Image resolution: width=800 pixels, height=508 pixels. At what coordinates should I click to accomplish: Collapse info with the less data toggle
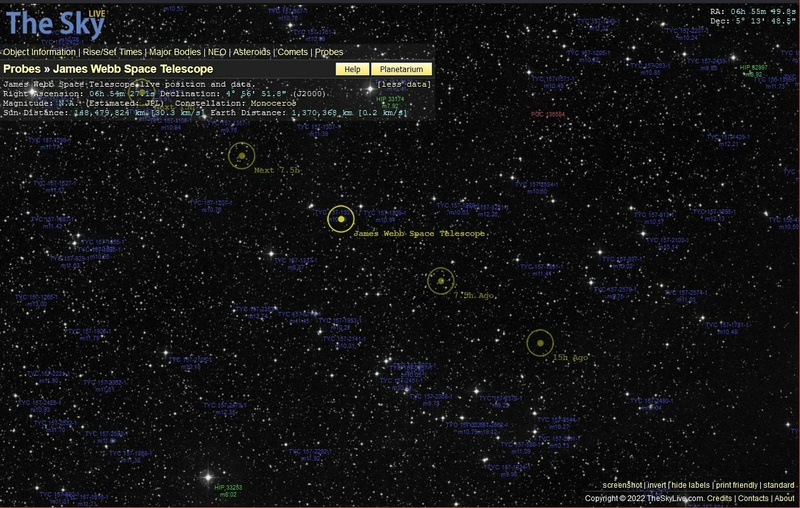tap(404, 84)
